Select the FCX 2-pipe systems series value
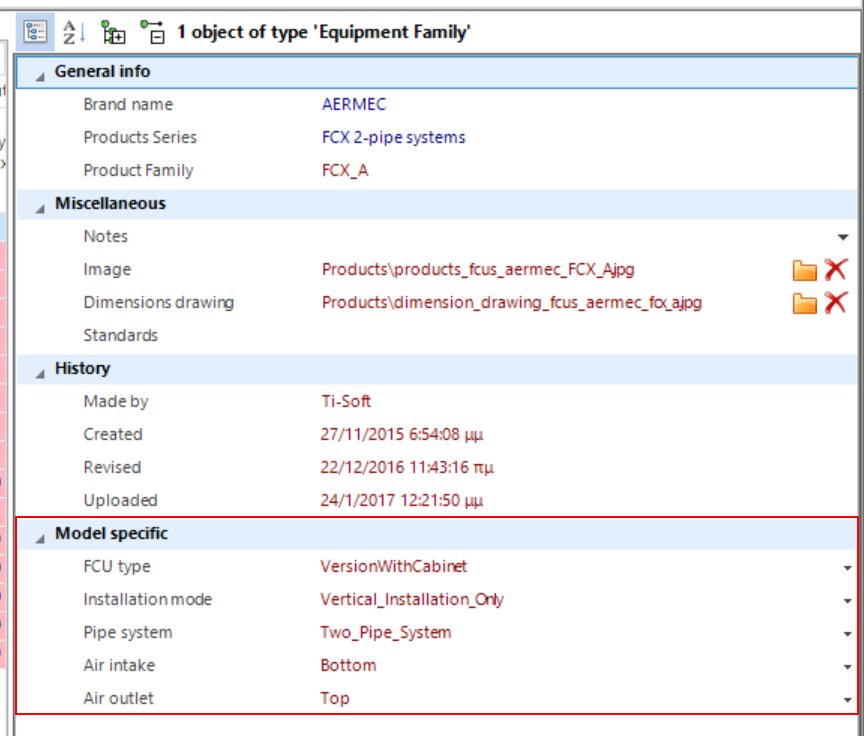 [x=392, y=137]
